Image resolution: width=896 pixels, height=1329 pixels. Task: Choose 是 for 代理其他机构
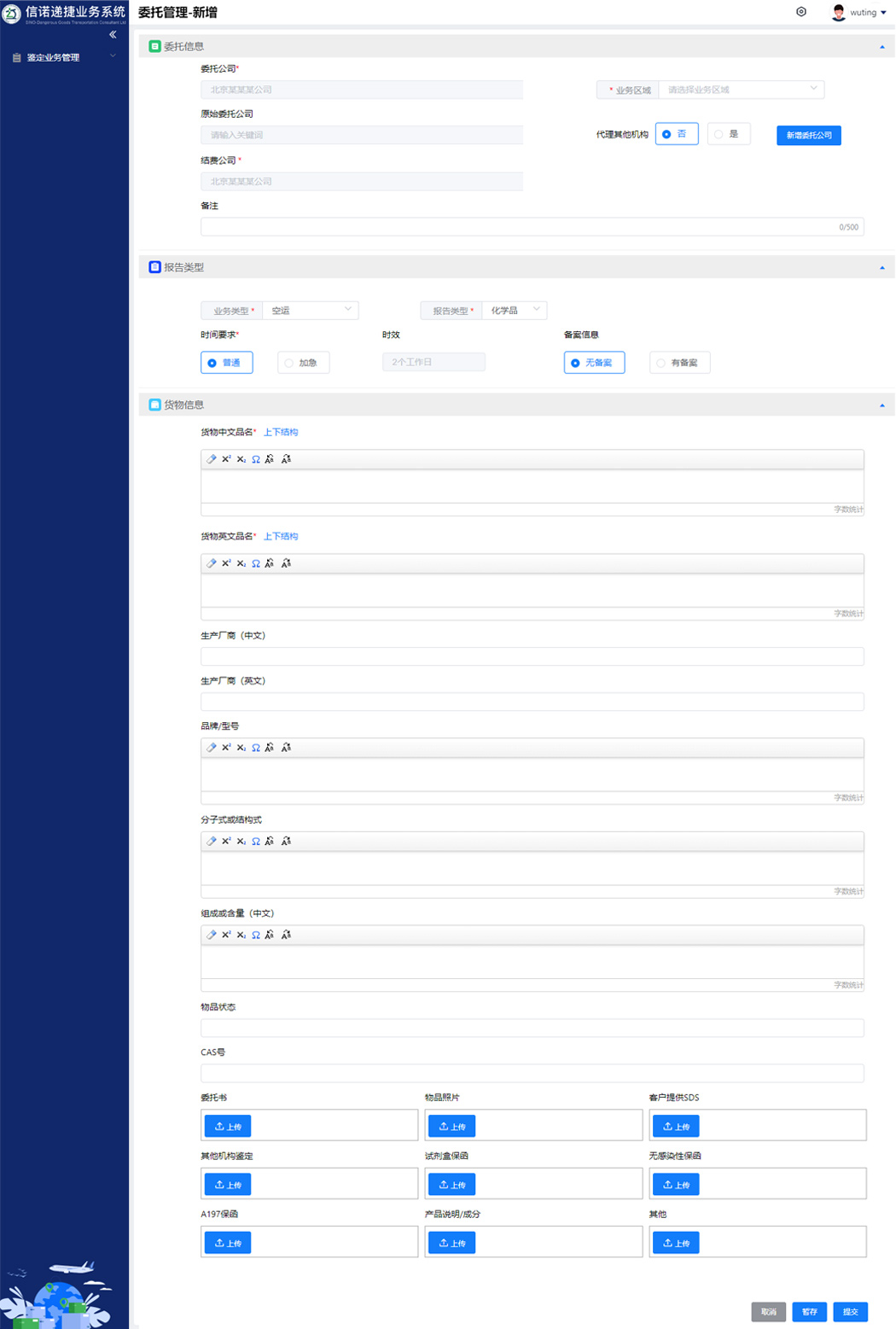728,135
